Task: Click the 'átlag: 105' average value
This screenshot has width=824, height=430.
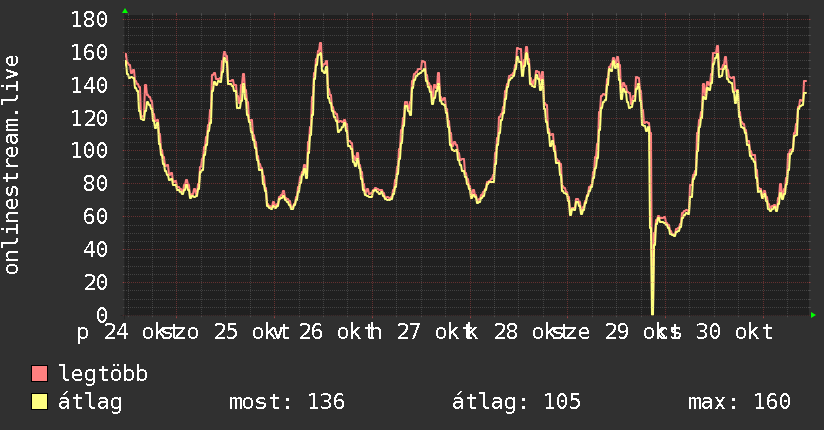Action: pyautogui.click(x=516, y=402)
